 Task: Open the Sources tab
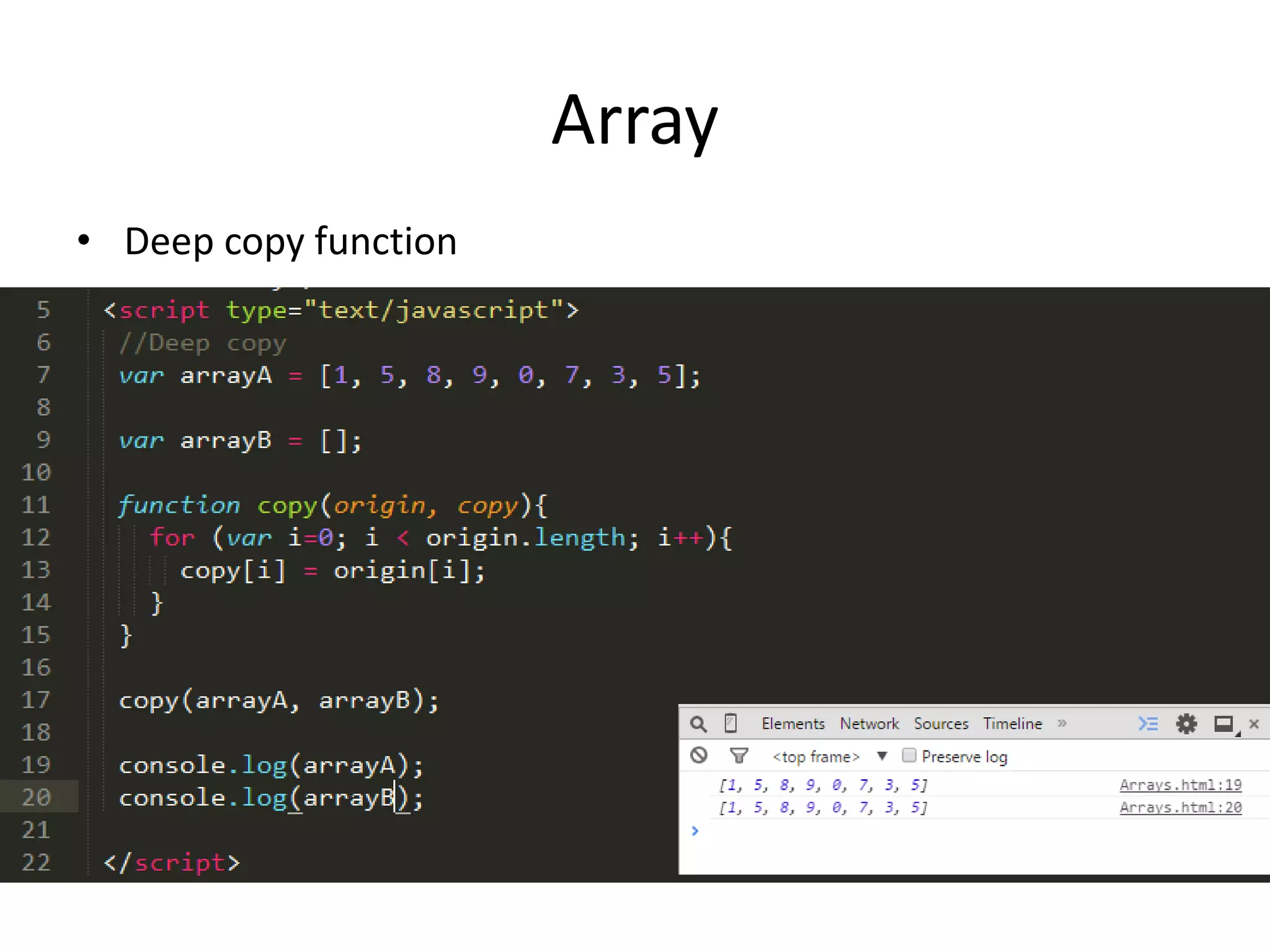941,724
